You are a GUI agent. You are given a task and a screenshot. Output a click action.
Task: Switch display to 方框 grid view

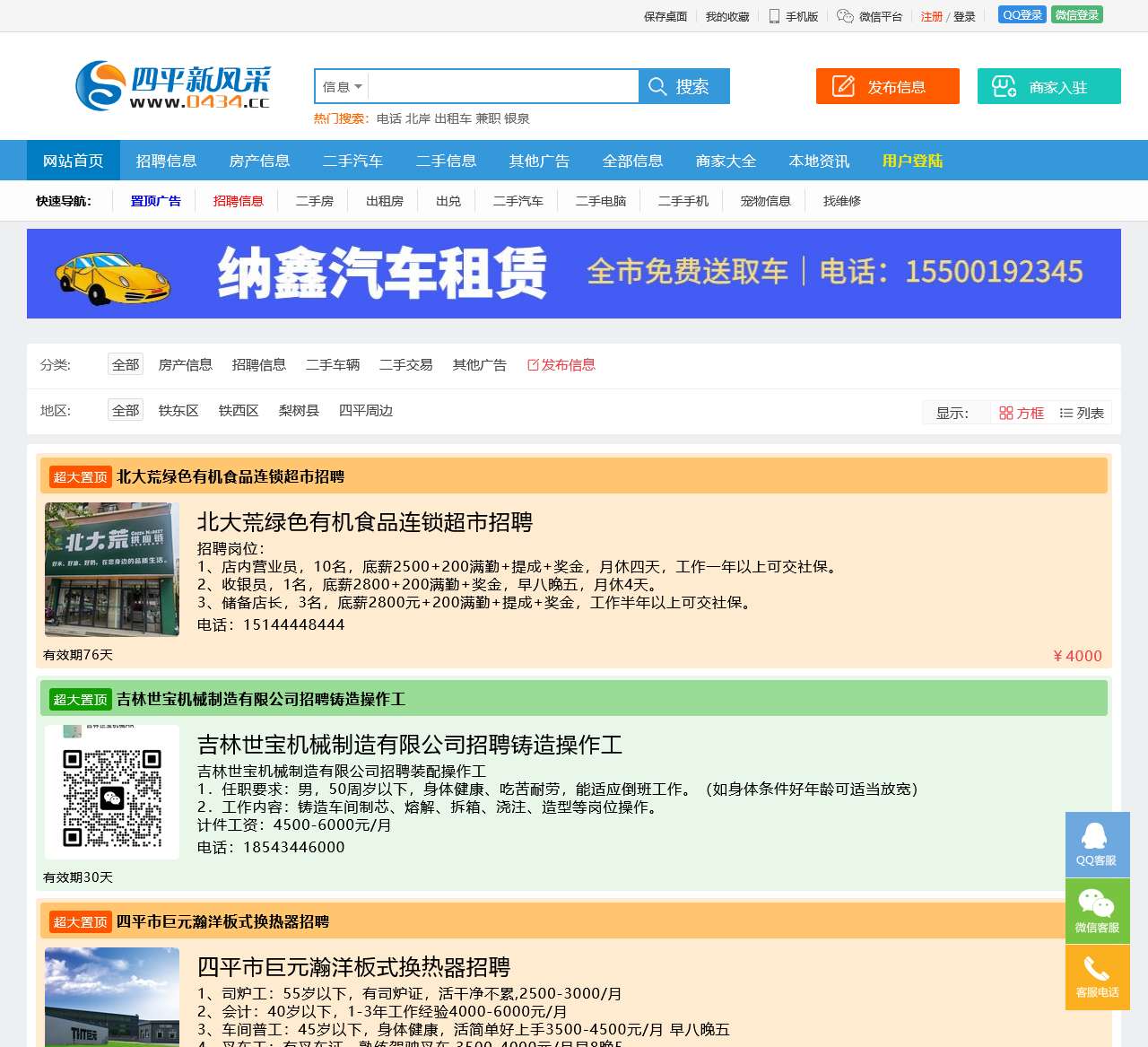pos(1022,413)
